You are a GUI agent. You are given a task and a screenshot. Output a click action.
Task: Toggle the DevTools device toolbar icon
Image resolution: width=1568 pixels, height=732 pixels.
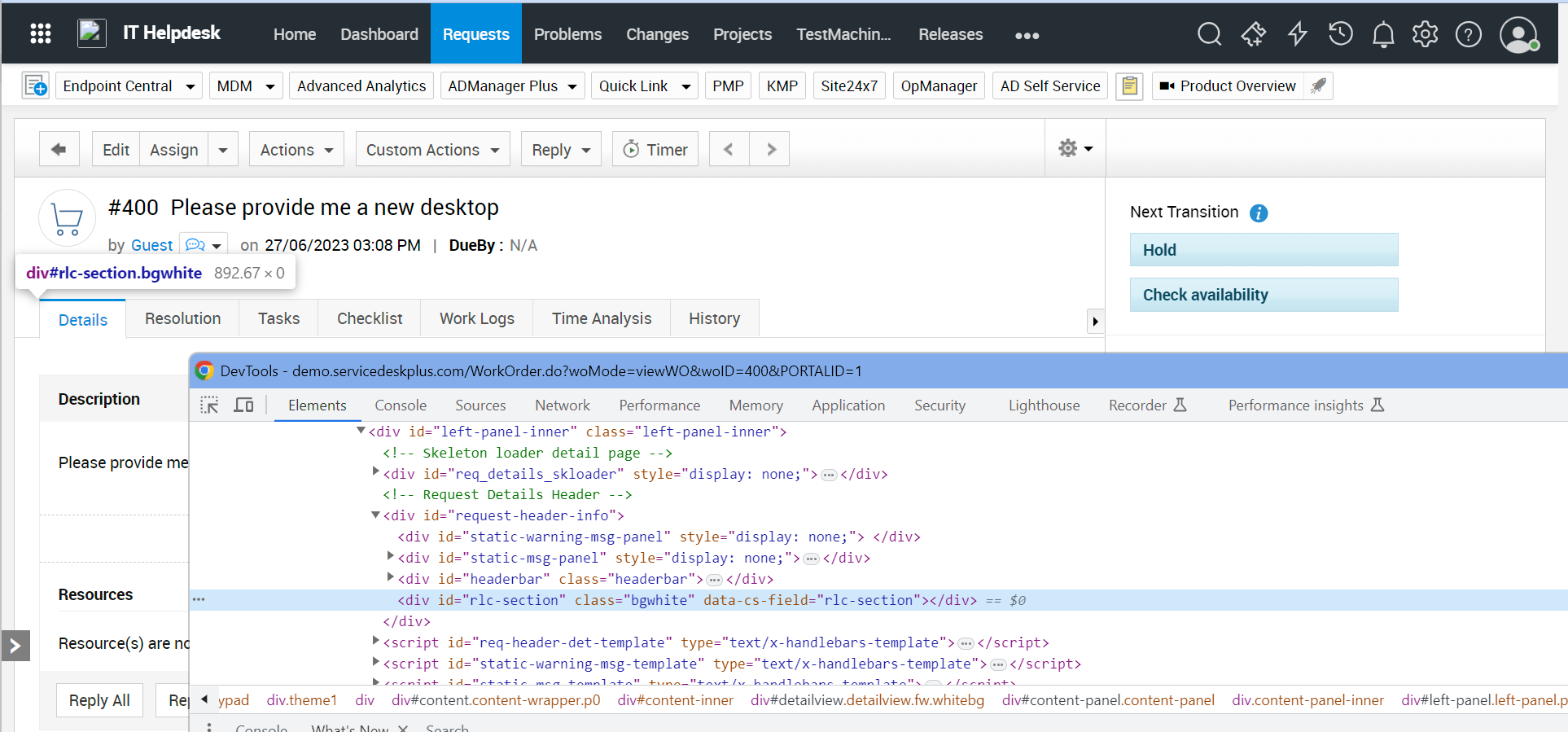click(243, 405)
